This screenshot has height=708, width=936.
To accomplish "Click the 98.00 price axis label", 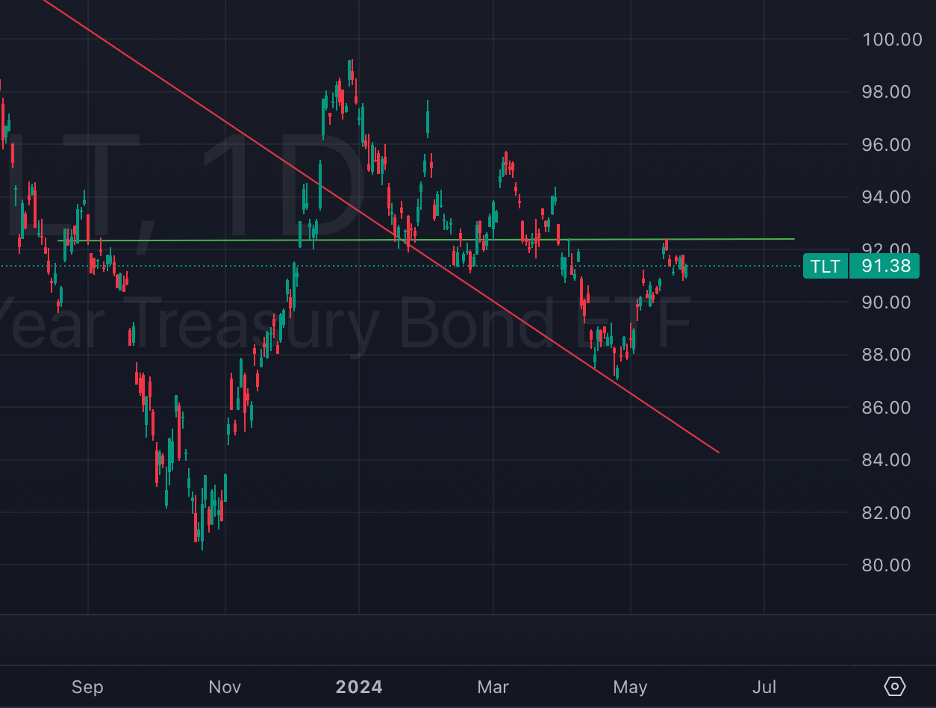I will coord(886,92).
